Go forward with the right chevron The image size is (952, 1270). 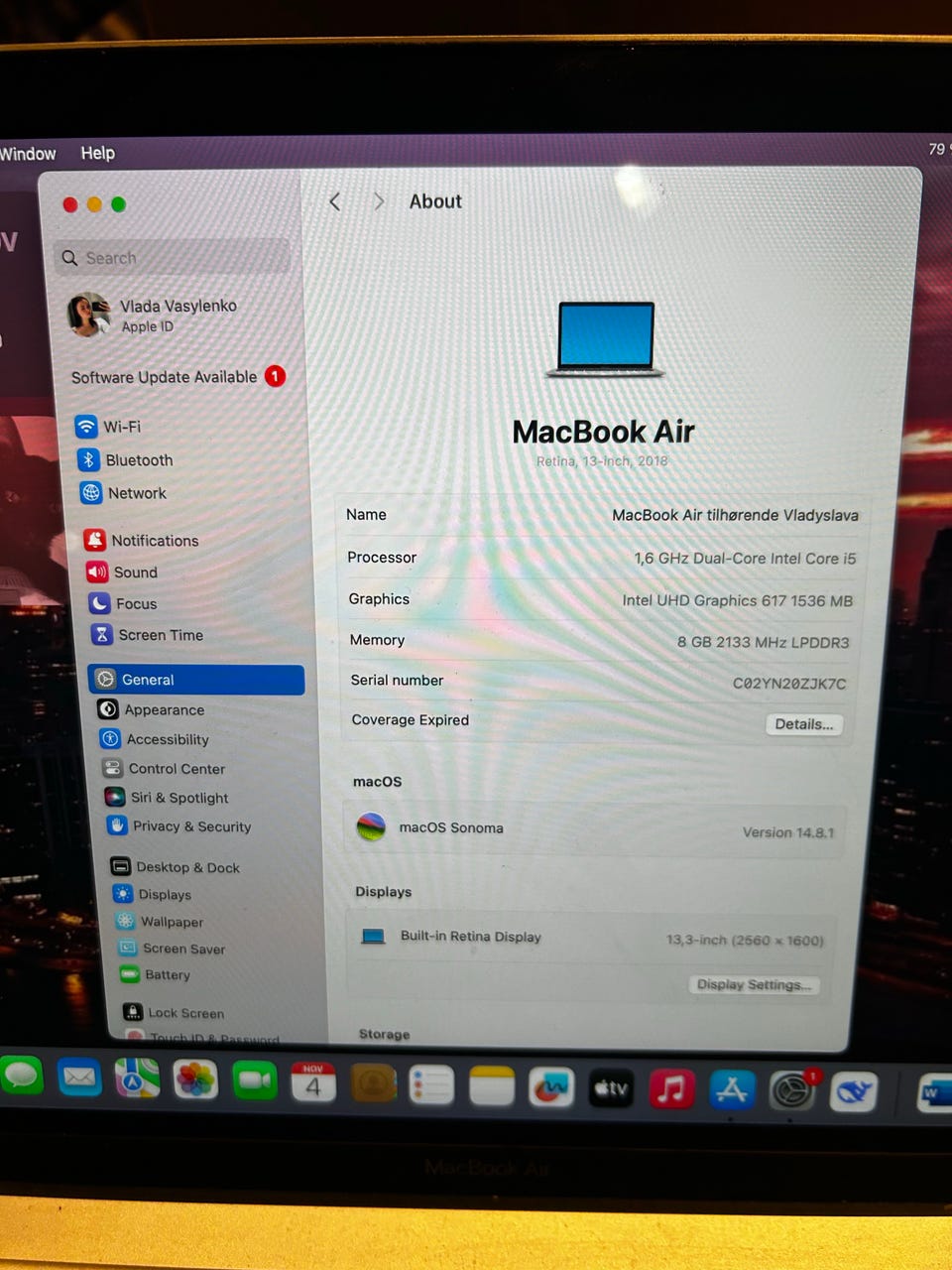pos(379,201)
